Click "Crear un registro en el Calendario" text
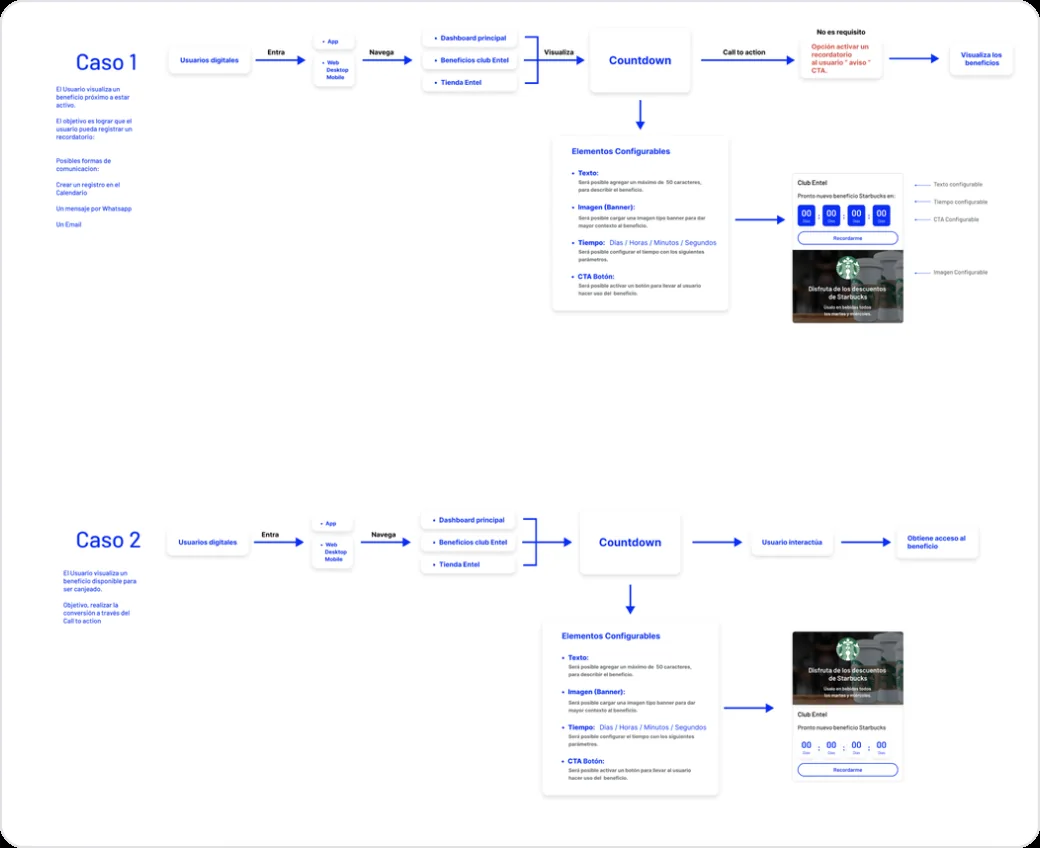This screenshot has height=848, width=1040. [88, 189]
